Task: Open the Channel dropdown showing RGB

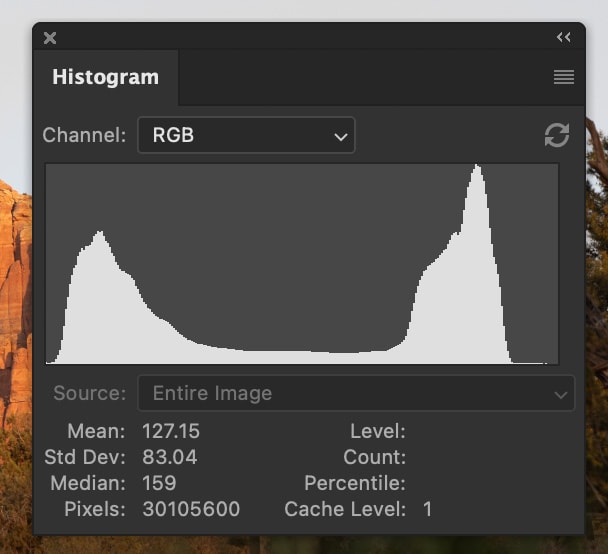Action: click(245, 135)
